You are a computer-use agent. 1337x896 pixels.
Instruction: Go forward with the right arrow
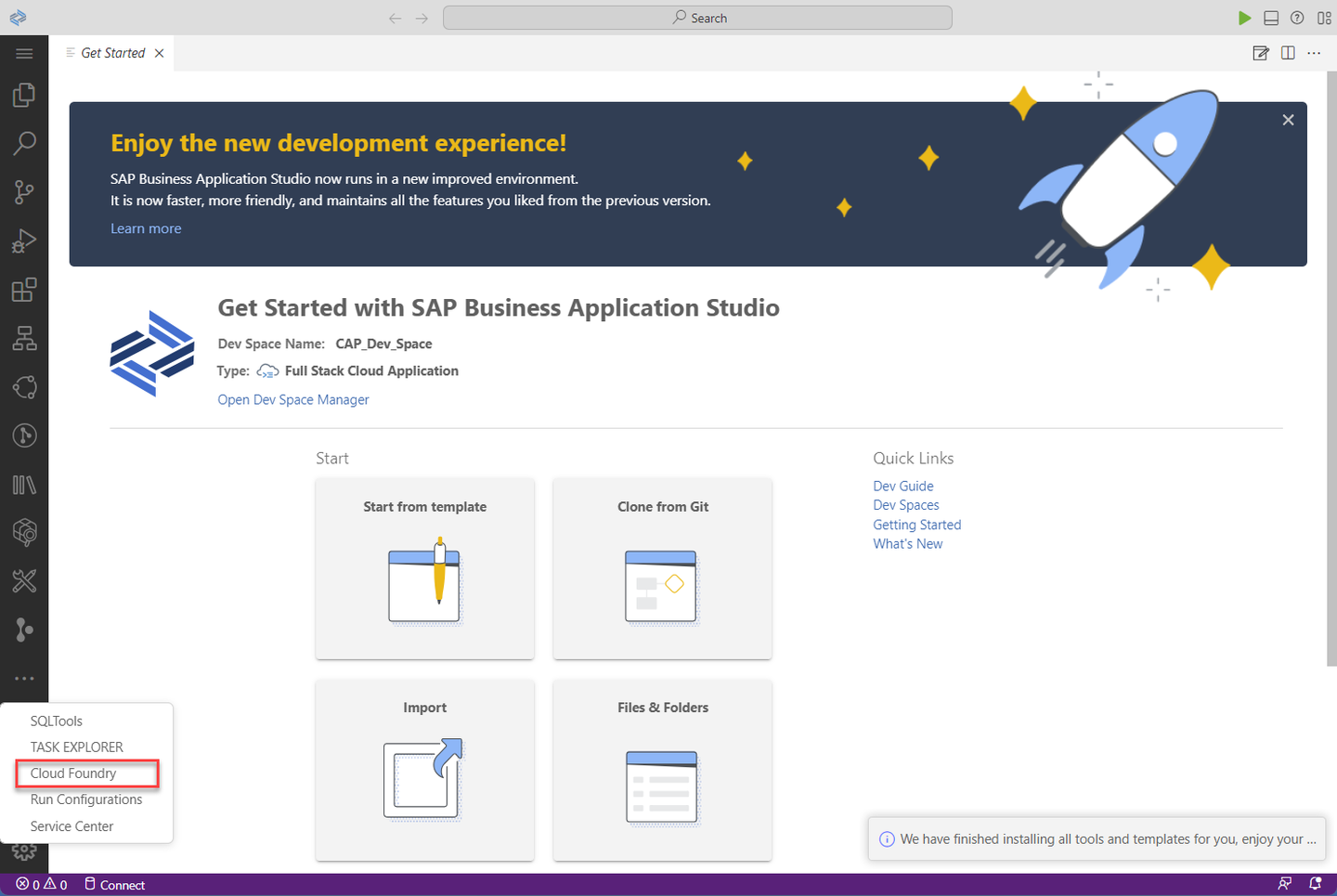click(x=422, y=19)
